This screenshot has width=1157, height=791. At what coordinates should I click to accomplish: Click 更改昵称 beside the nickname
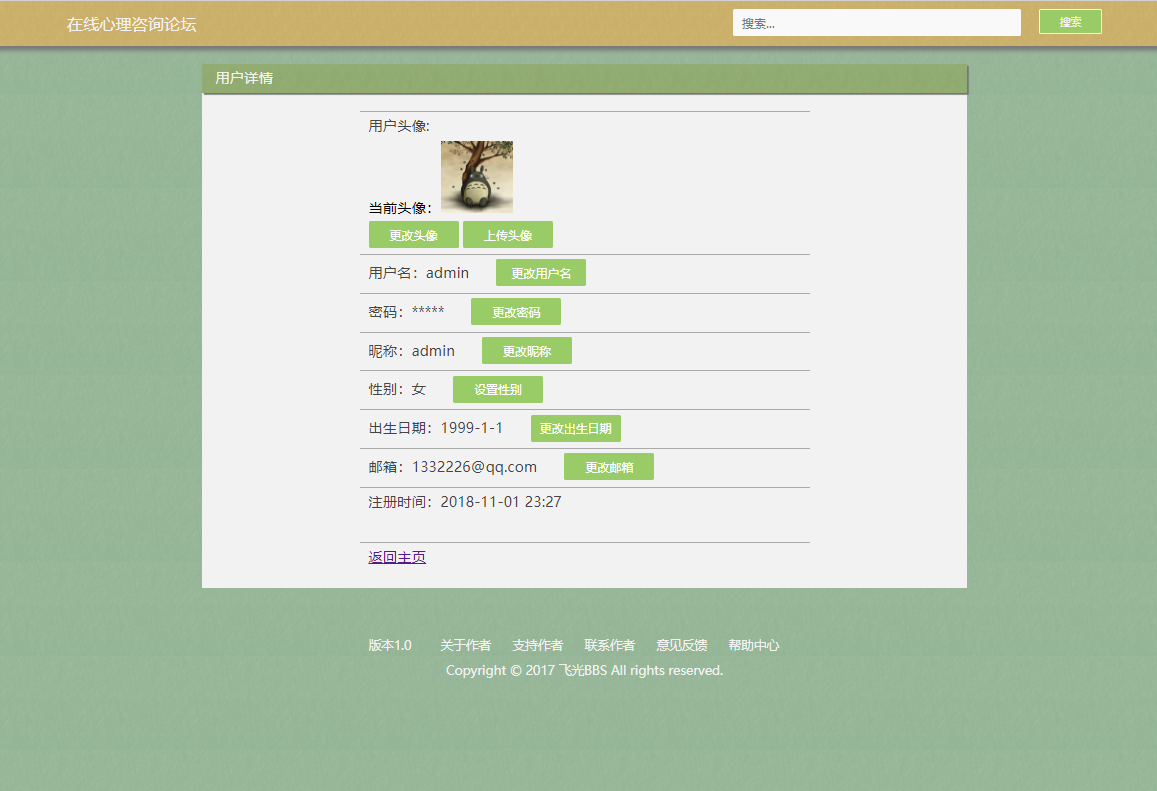point(526,350)
